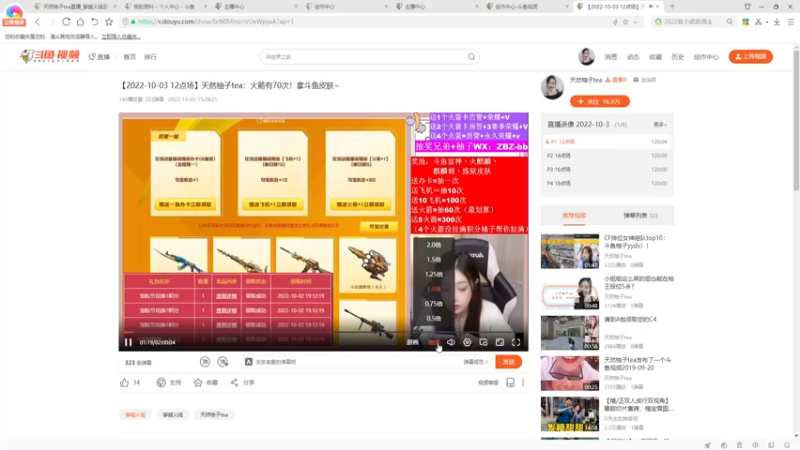Open the user avatar in header
This screenshot has width=800, height=450.
point(586,56)
